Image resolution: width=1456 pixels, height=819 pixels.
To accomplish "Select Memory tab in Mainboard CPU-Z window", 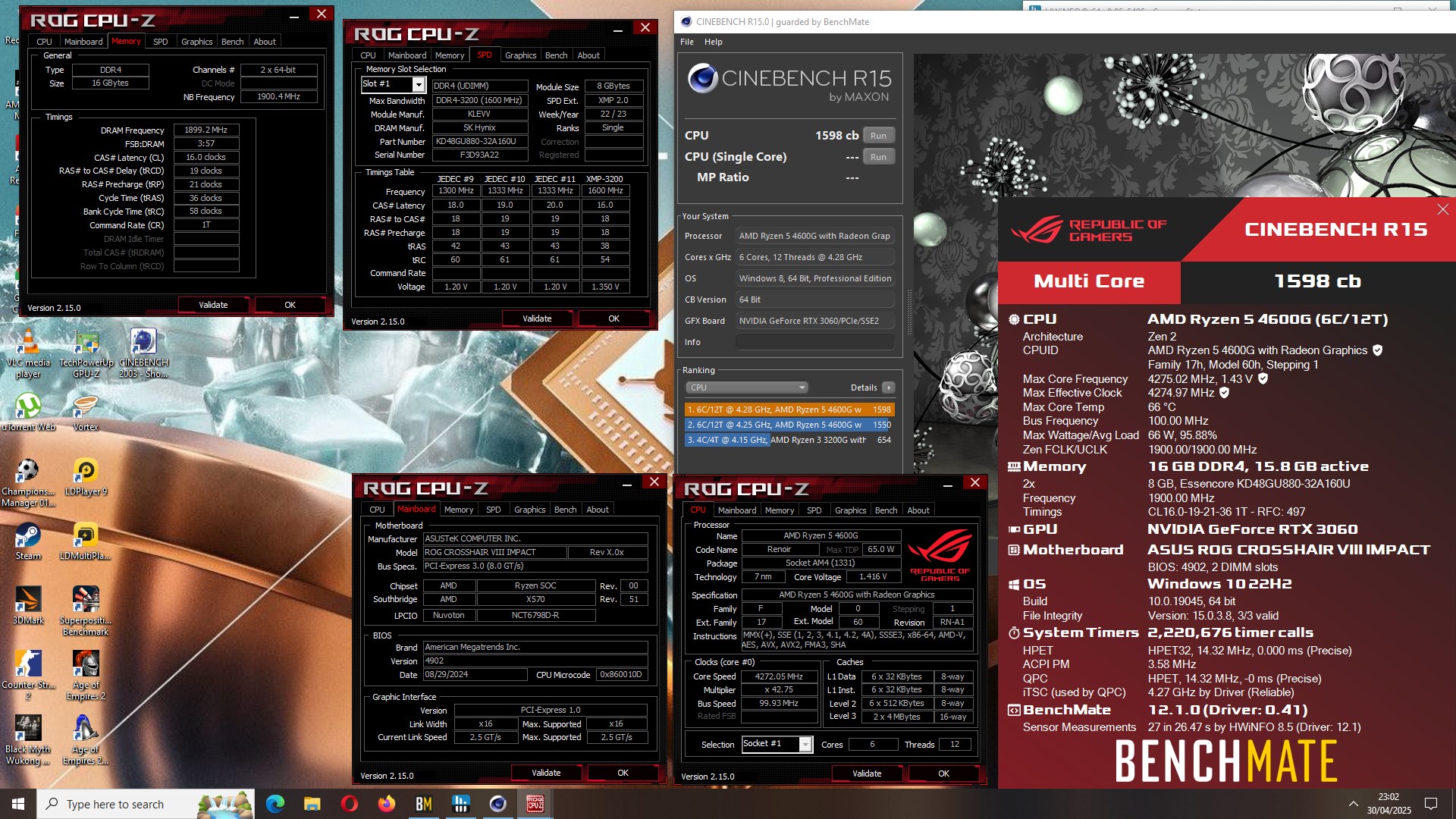I will click(459, 510).
